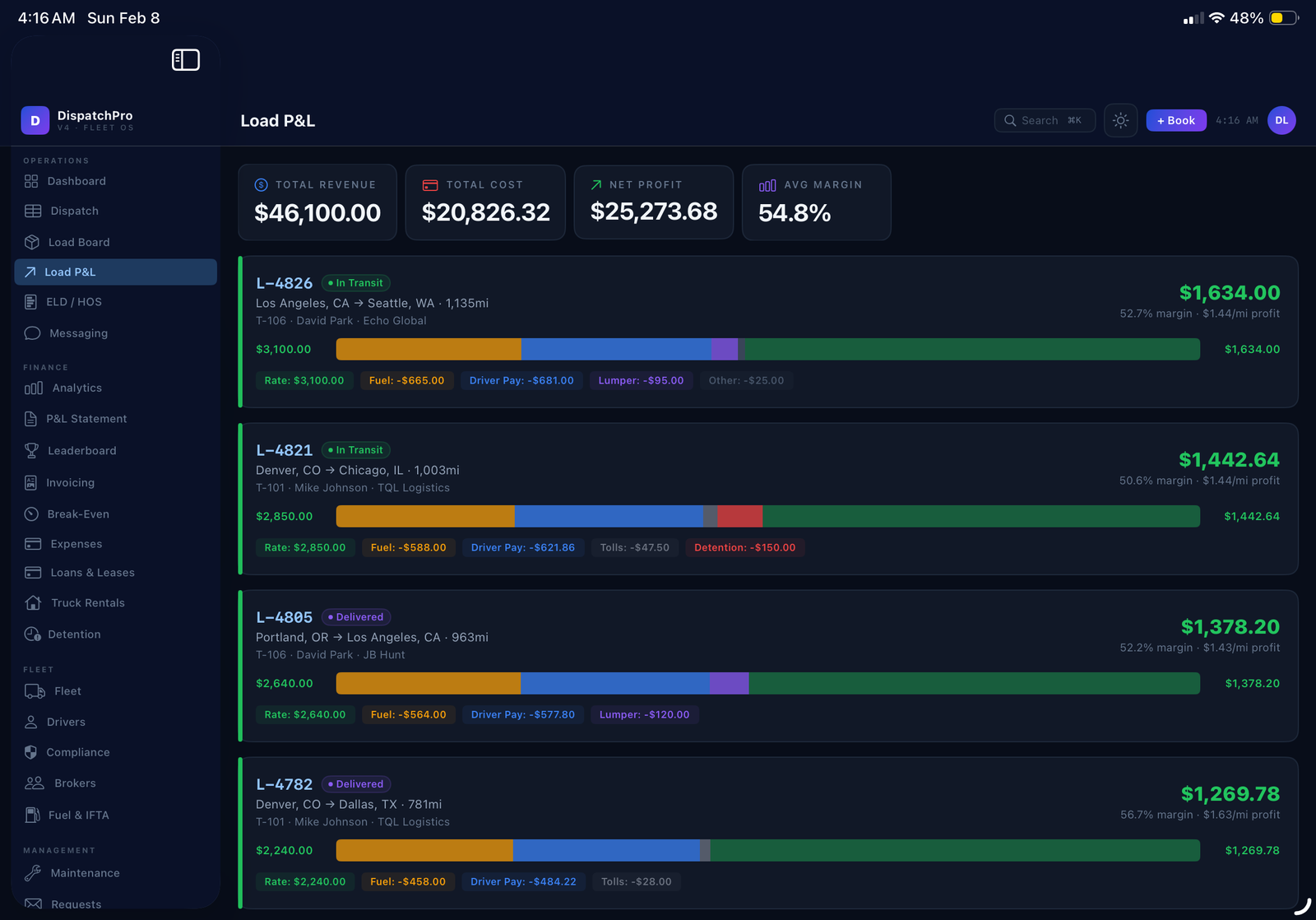
Task: Open the Leaderboard trophy icon
Action: tap(32, 451)
